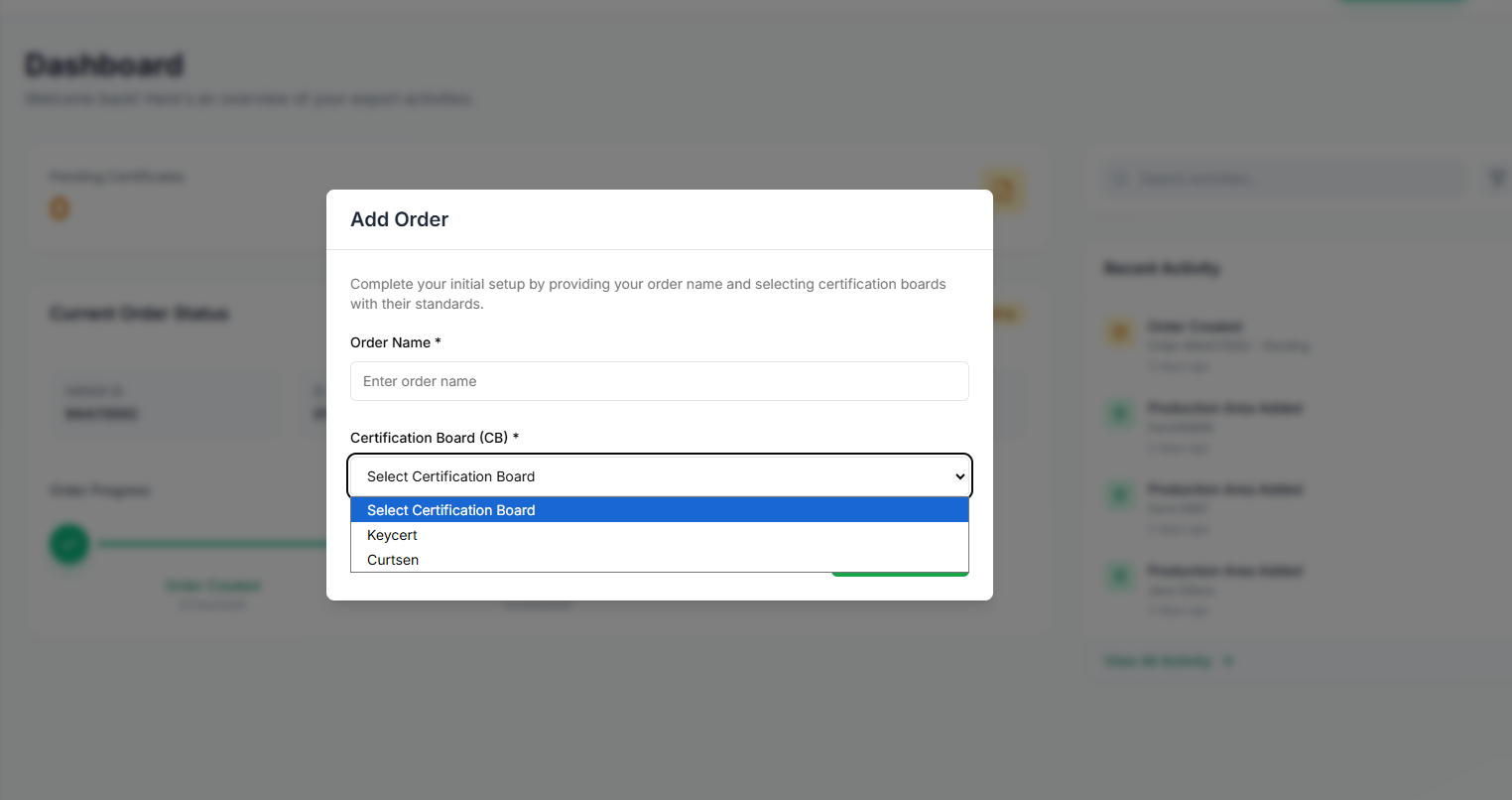Click the chevron arrow on the certification select
The width and height of the screenshot is (1512, 800).
coord(959,476)
